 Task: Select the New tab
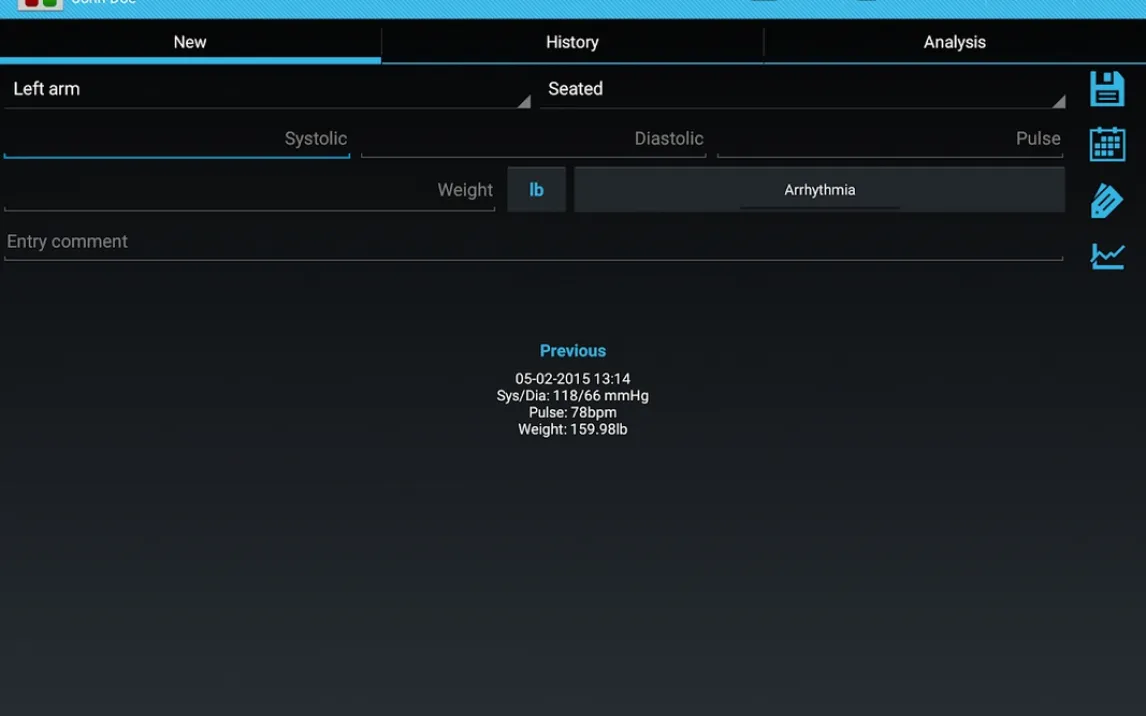click(190, 42)
